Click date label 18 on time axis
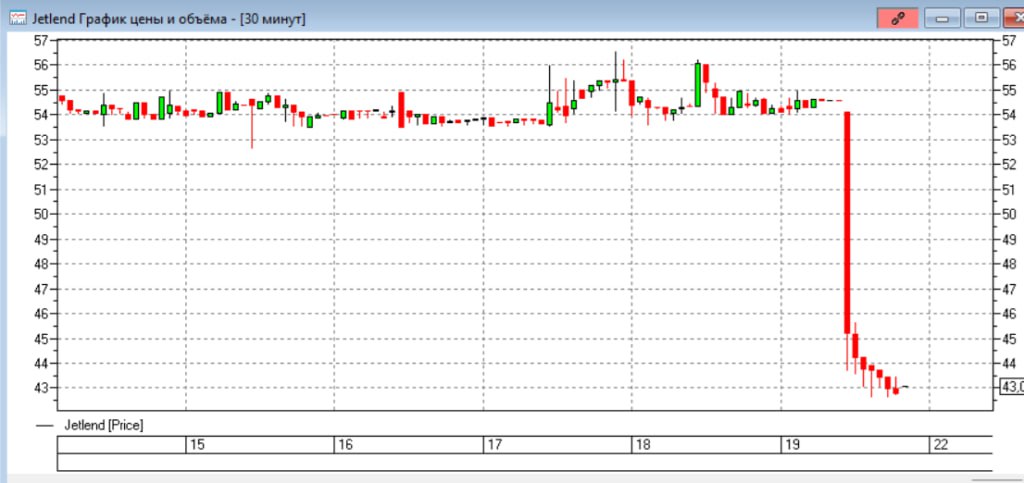The image size is (1024, 483). [x=643, y=445]
